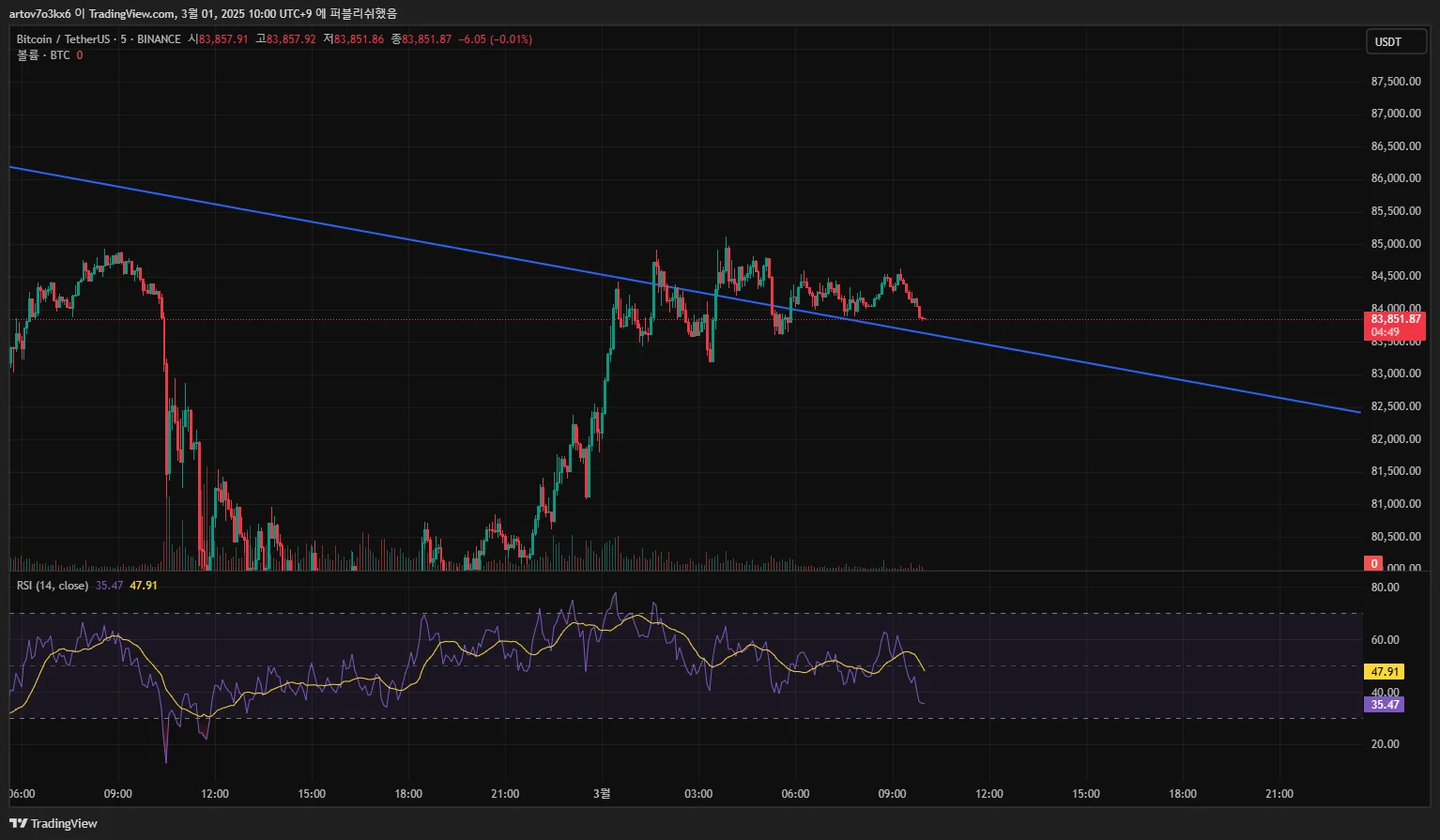Click the yellow 47.91 RSI value tag
The width and height of the screenshot is (1440, 840).
[1385, 672]
